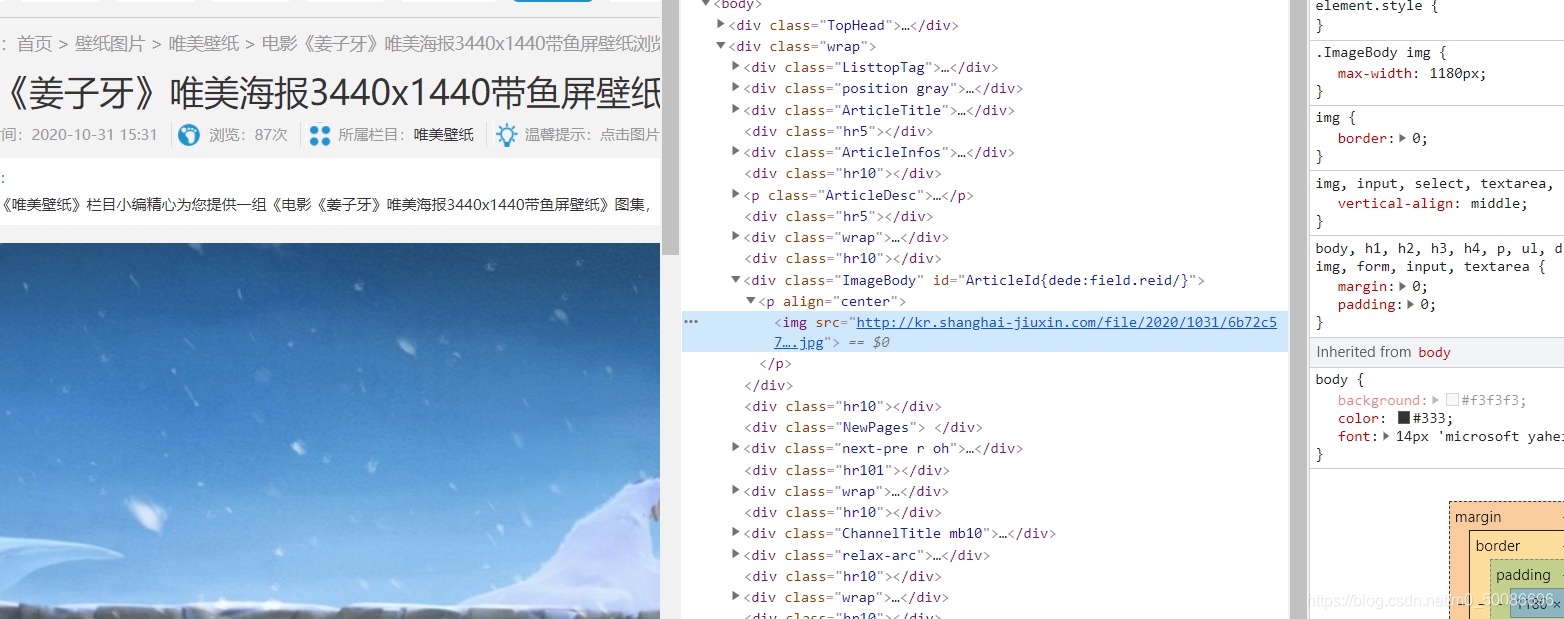The width and height of the screenshot is (1564, 619).
Task: Click the 唯美壁纸 breadcrumb link
Action: 203,44
